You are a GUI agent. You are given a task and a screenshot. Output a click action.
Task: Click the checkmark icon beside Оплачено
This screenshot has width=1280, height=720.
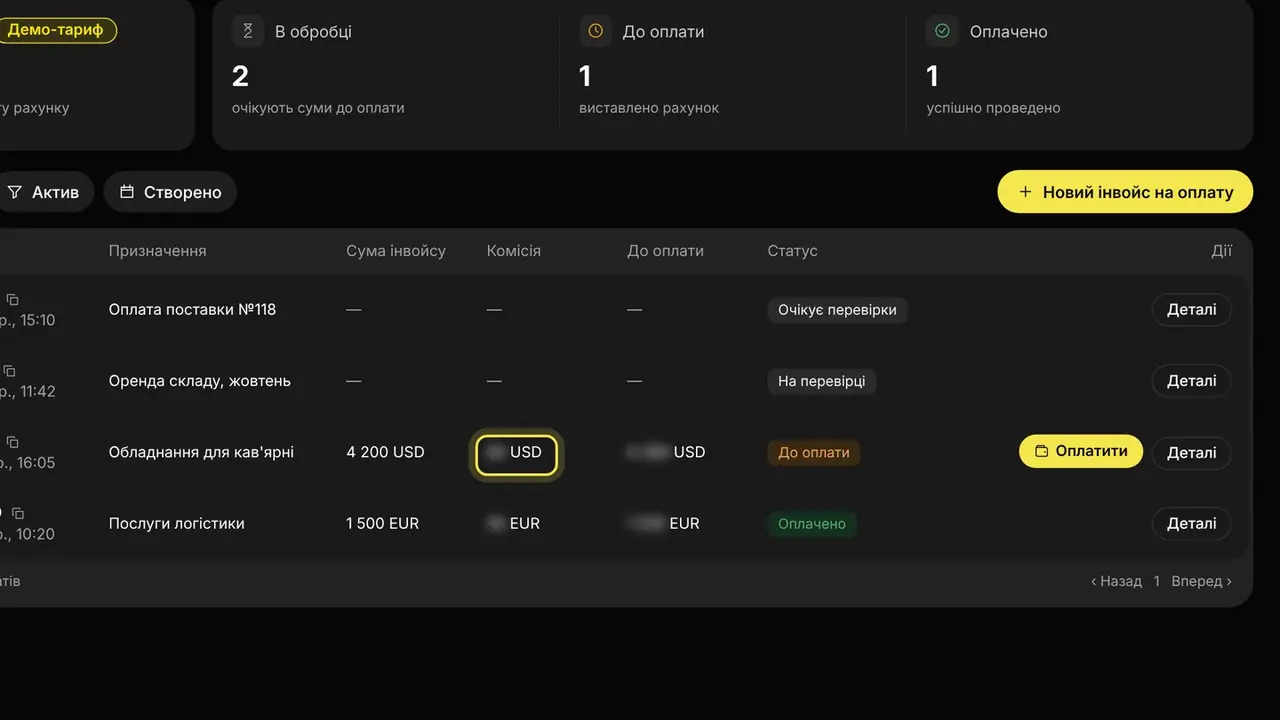click(x=942, y=31)
